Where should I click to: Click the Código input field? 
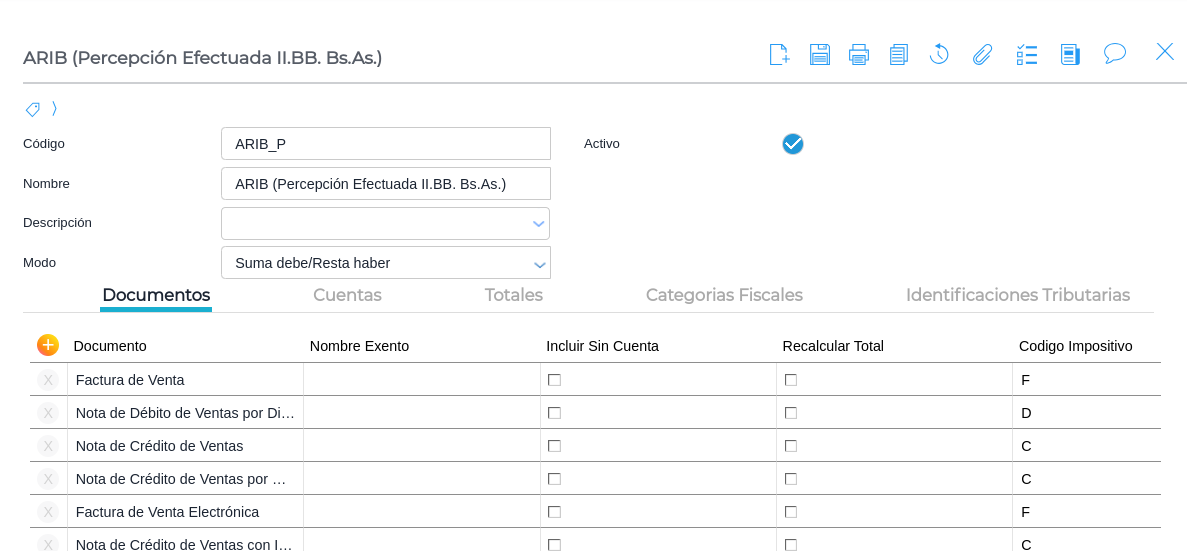tap(385, 144)
